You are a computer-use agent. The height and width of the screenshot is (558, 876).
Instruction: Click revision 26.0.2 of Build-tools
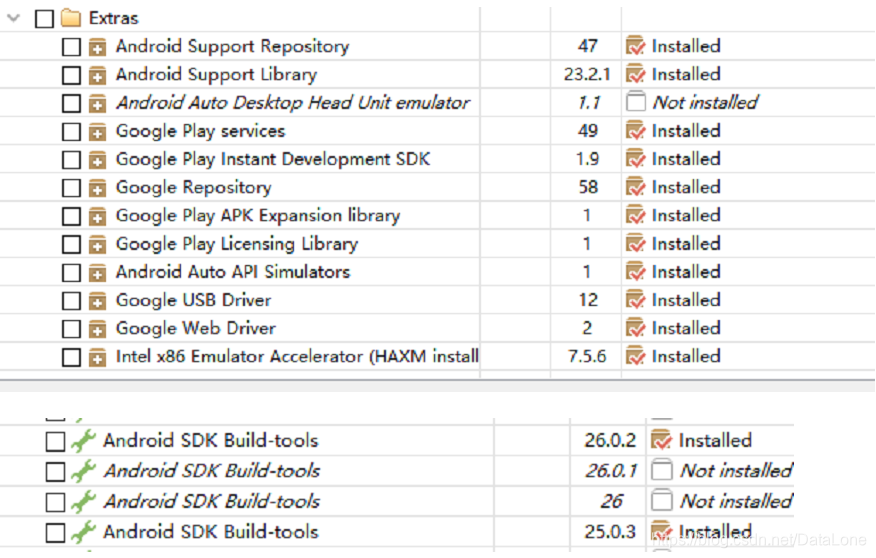tap(610, 441)
